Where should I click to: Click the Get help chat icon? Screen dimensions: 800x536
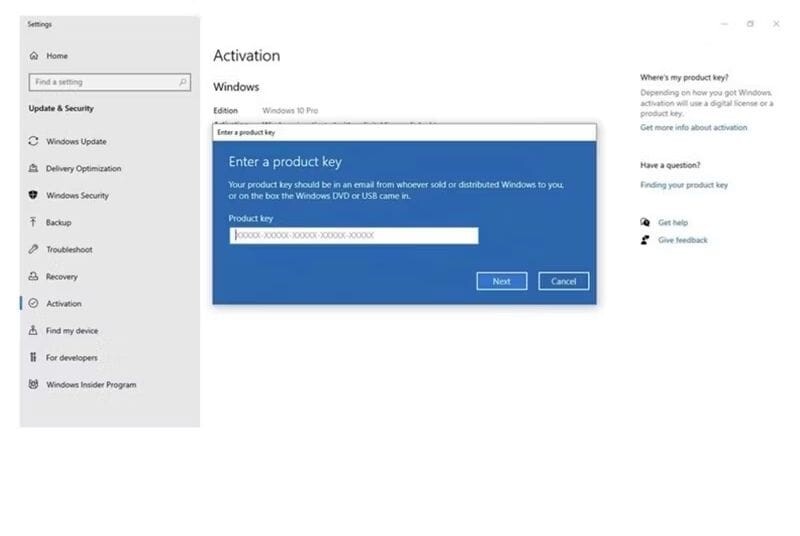(x=645, y=222)
